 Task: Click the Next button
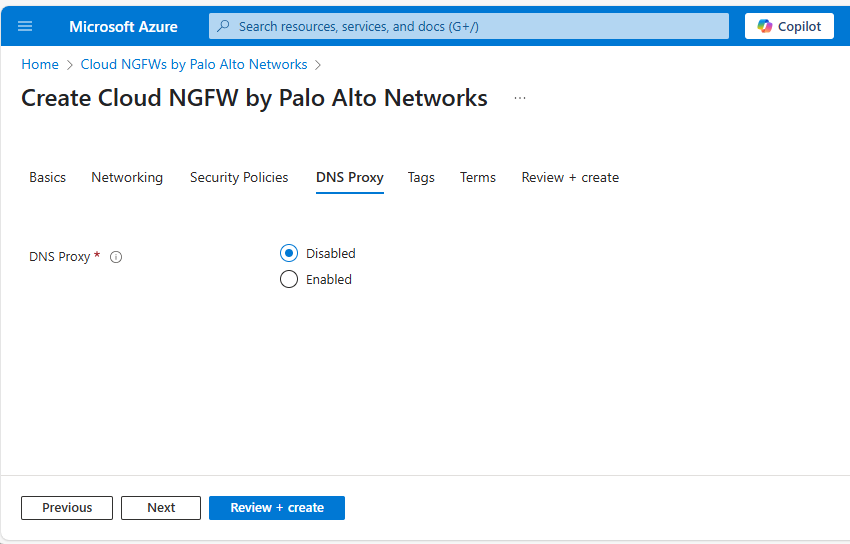pyautogui.click(x=161, y=508)
